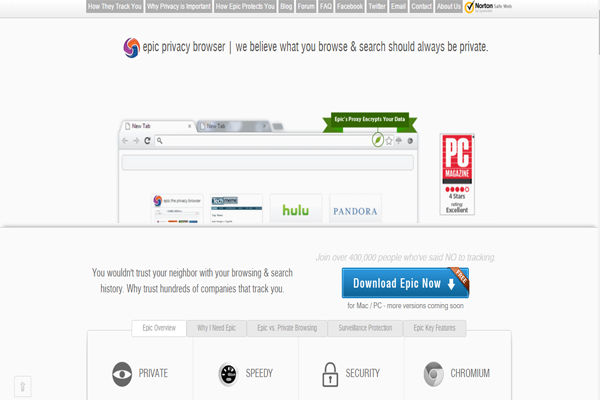Click the scroll-to-top arrow button
The height and width of the screenshot is (400, 600).
point(23,387)
